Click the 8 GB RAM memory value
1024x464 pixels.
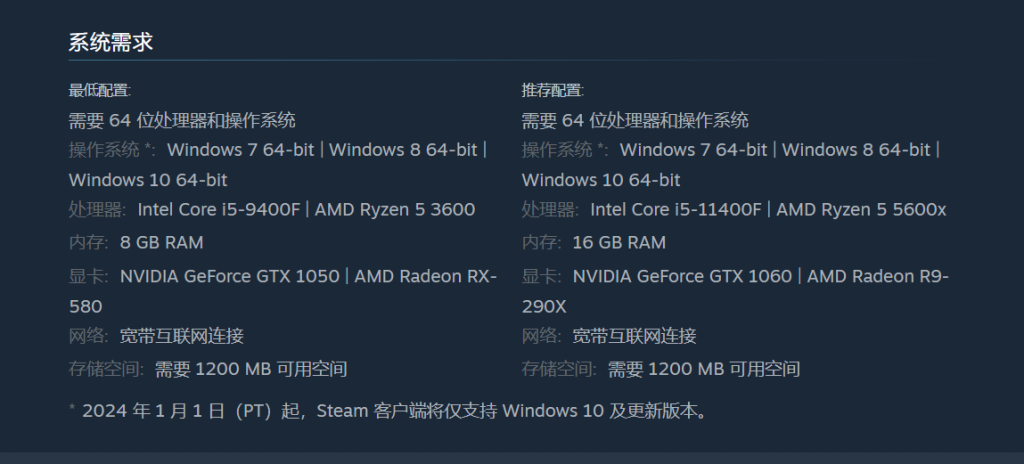pos(161,242)
